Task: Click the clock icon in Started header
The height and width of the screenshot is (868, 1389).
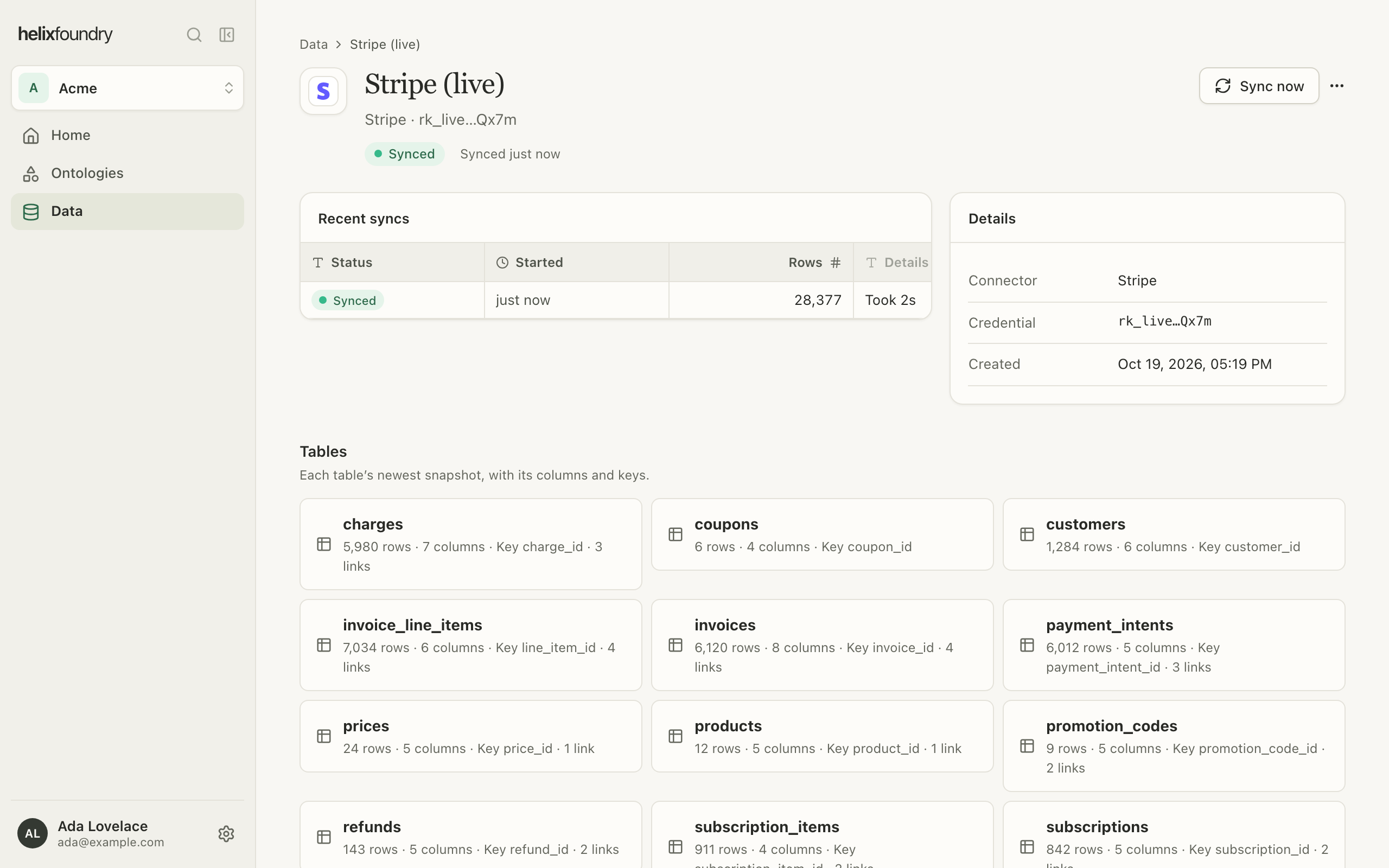Action: coord(502,263)
